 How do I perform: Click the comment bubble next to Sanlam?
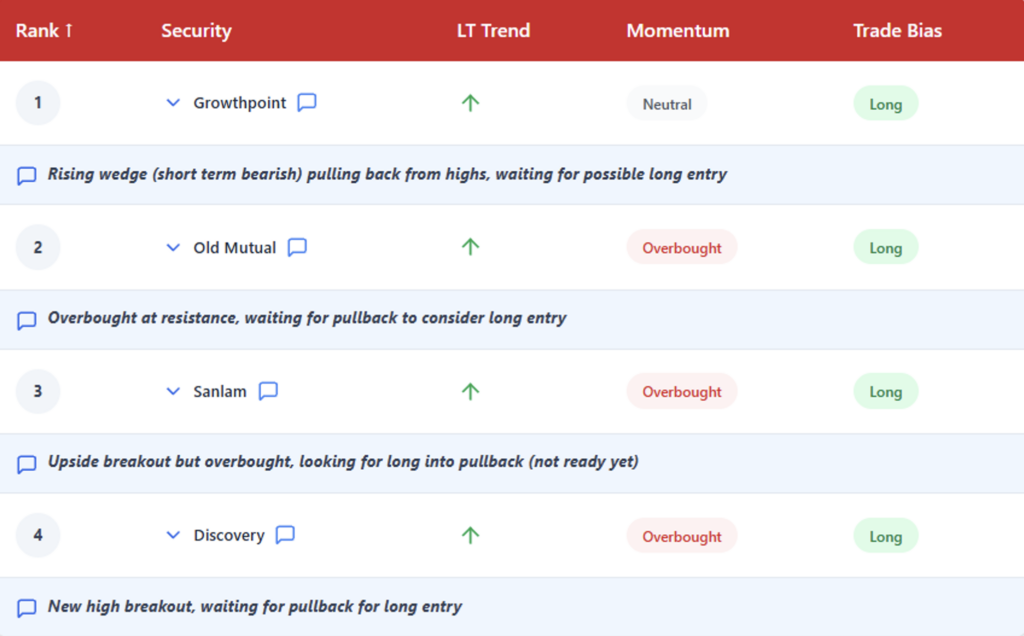coord(268,391)
